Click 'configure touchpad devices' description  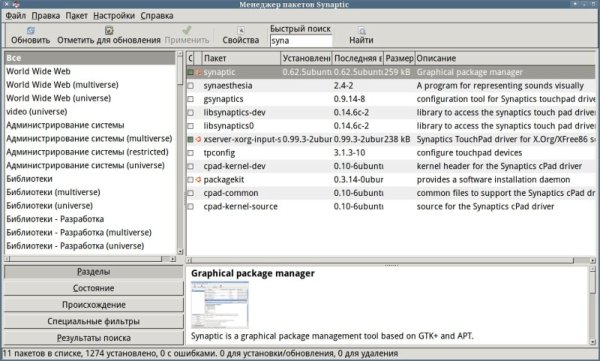coord(469,153)
